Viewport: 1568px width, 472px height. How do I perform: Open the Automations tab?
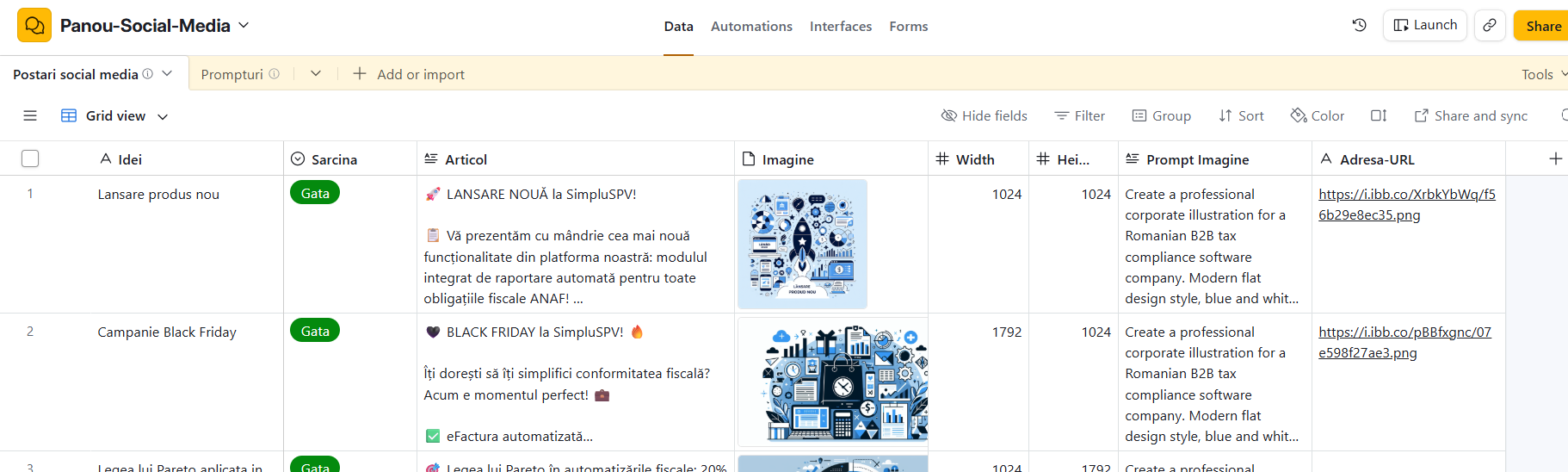751,27
